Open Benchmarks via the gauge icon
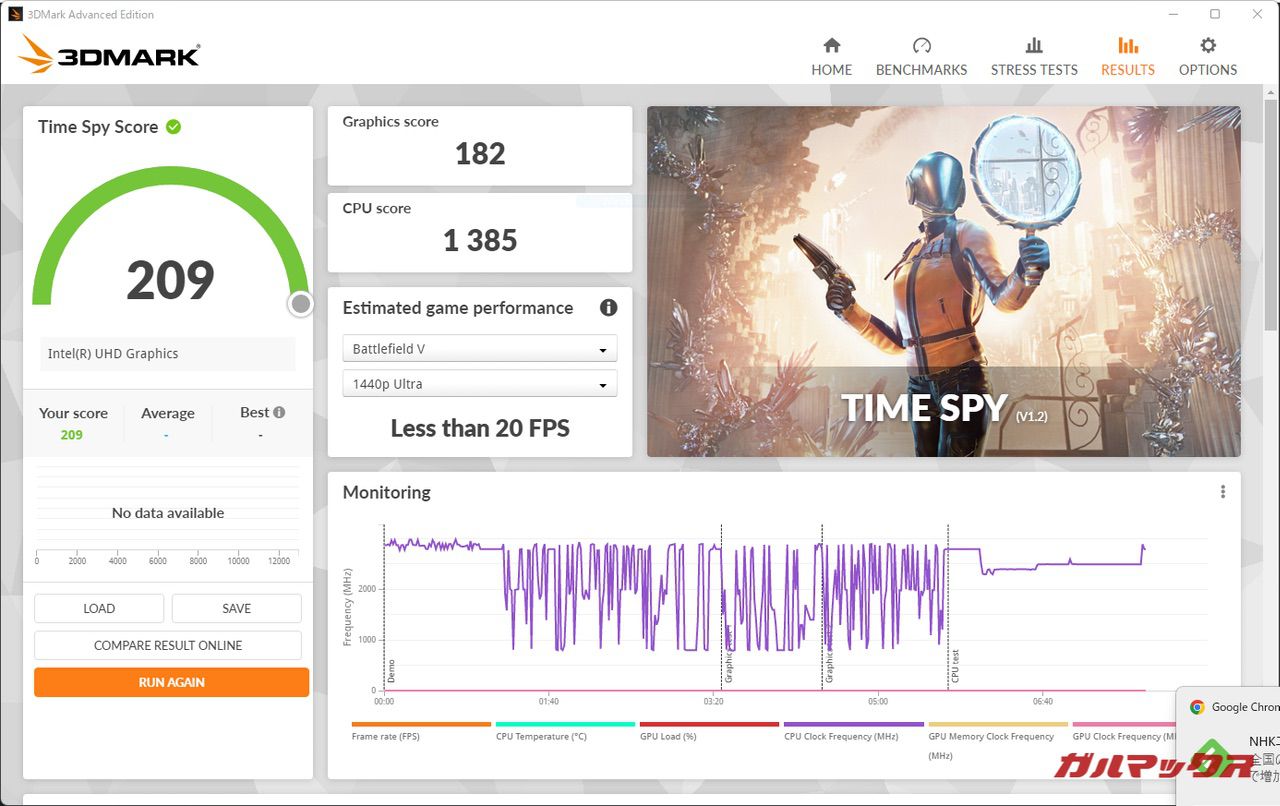Screen dimensions: 1280x806 pyautogui.click(x=921, y=46)
